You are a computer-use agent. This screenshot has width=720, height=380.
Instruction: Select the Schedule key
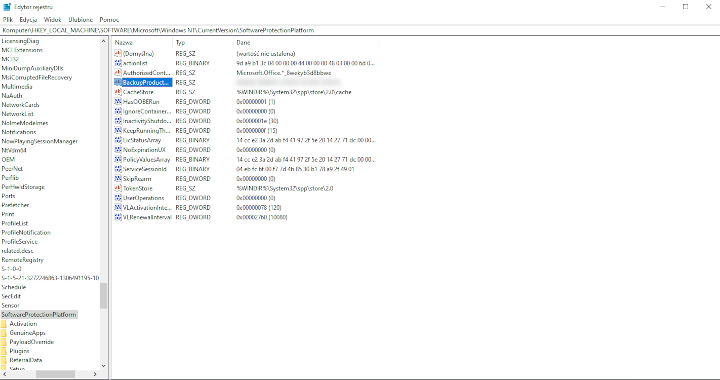[14, 287]
